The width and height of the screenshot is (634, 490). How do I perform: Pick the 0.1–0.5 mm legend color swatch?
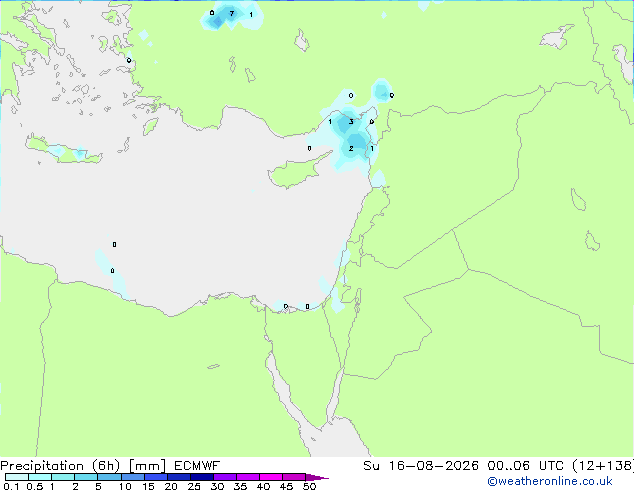17,477
